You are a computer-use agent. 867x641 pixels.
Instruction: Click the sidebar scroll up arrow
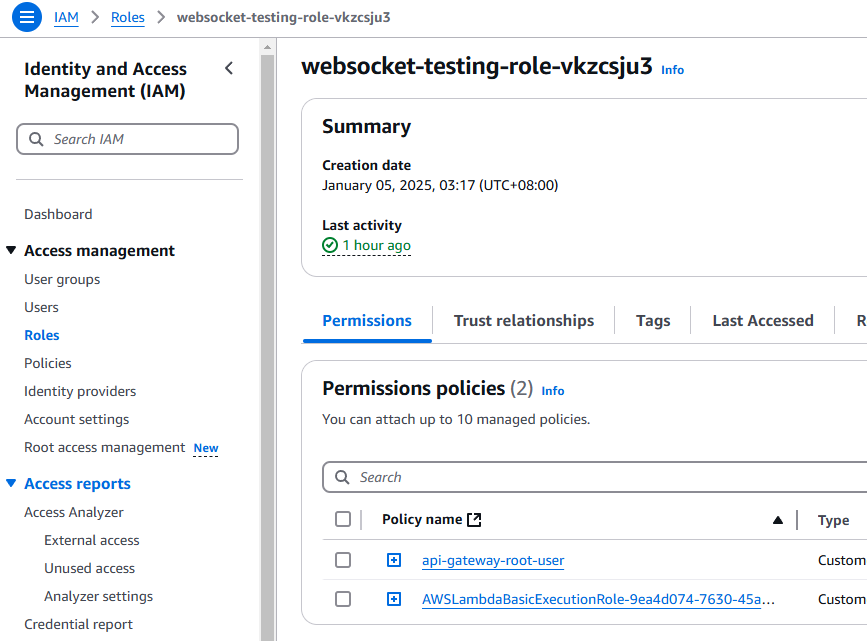click(x=268, y=47)
